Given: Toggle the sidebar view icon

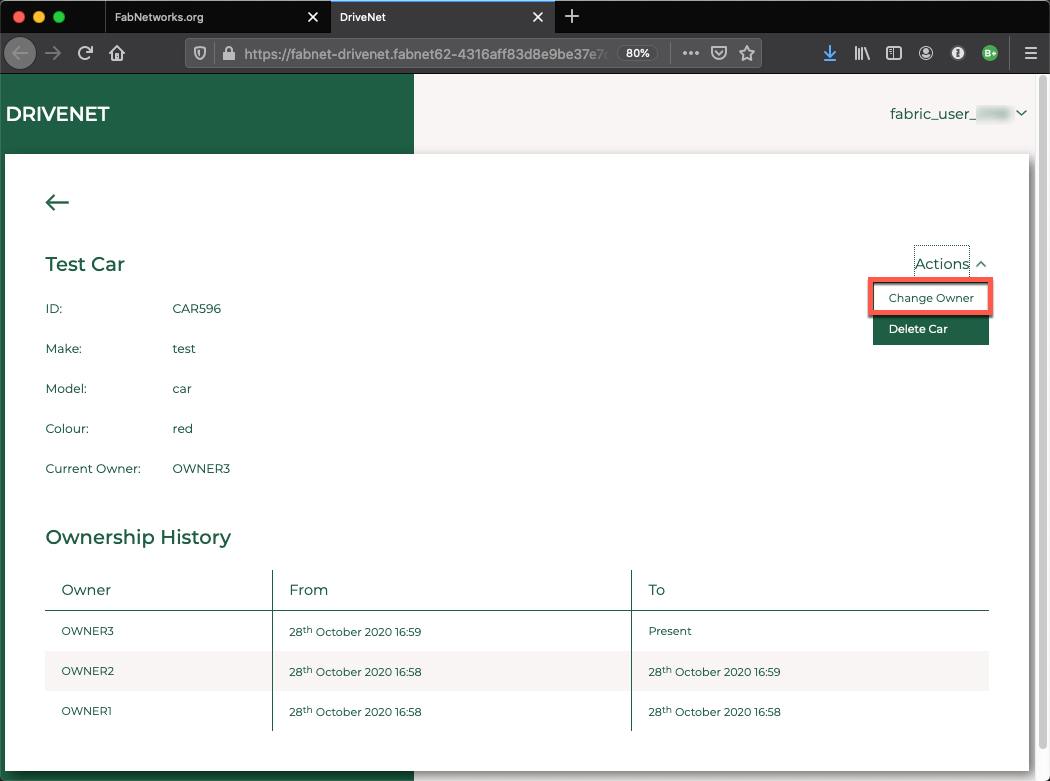Looking at the screenshot, I should tap(893, 54).
